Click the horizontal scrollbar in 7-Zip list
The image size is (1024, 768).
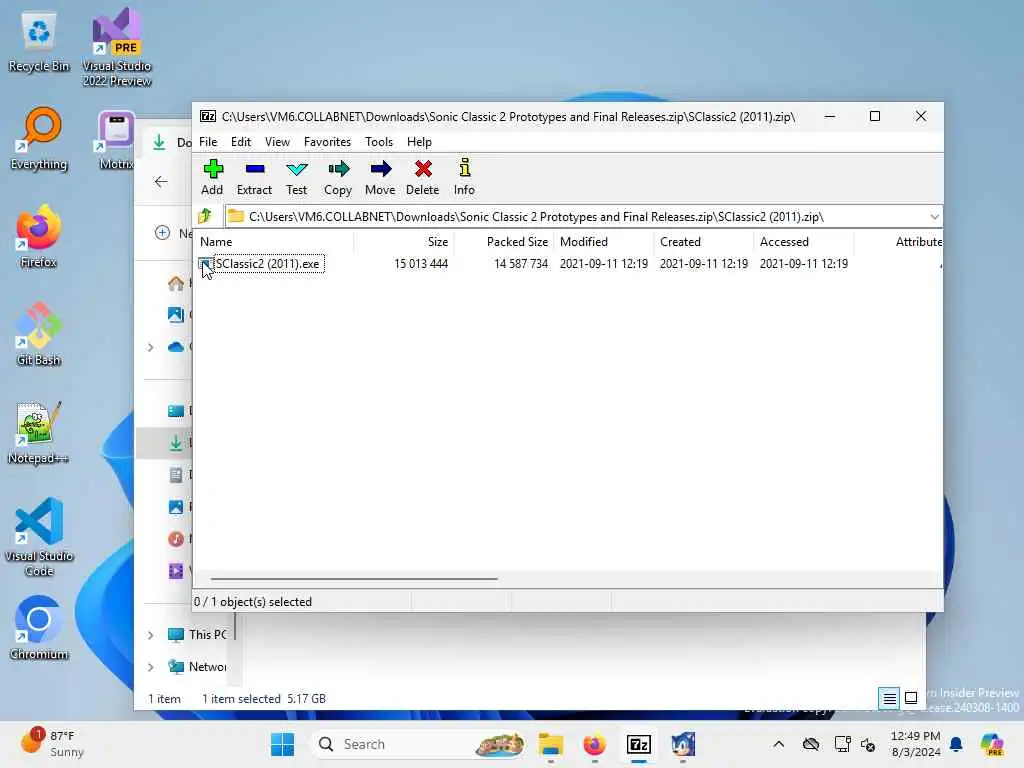point(354,579)
